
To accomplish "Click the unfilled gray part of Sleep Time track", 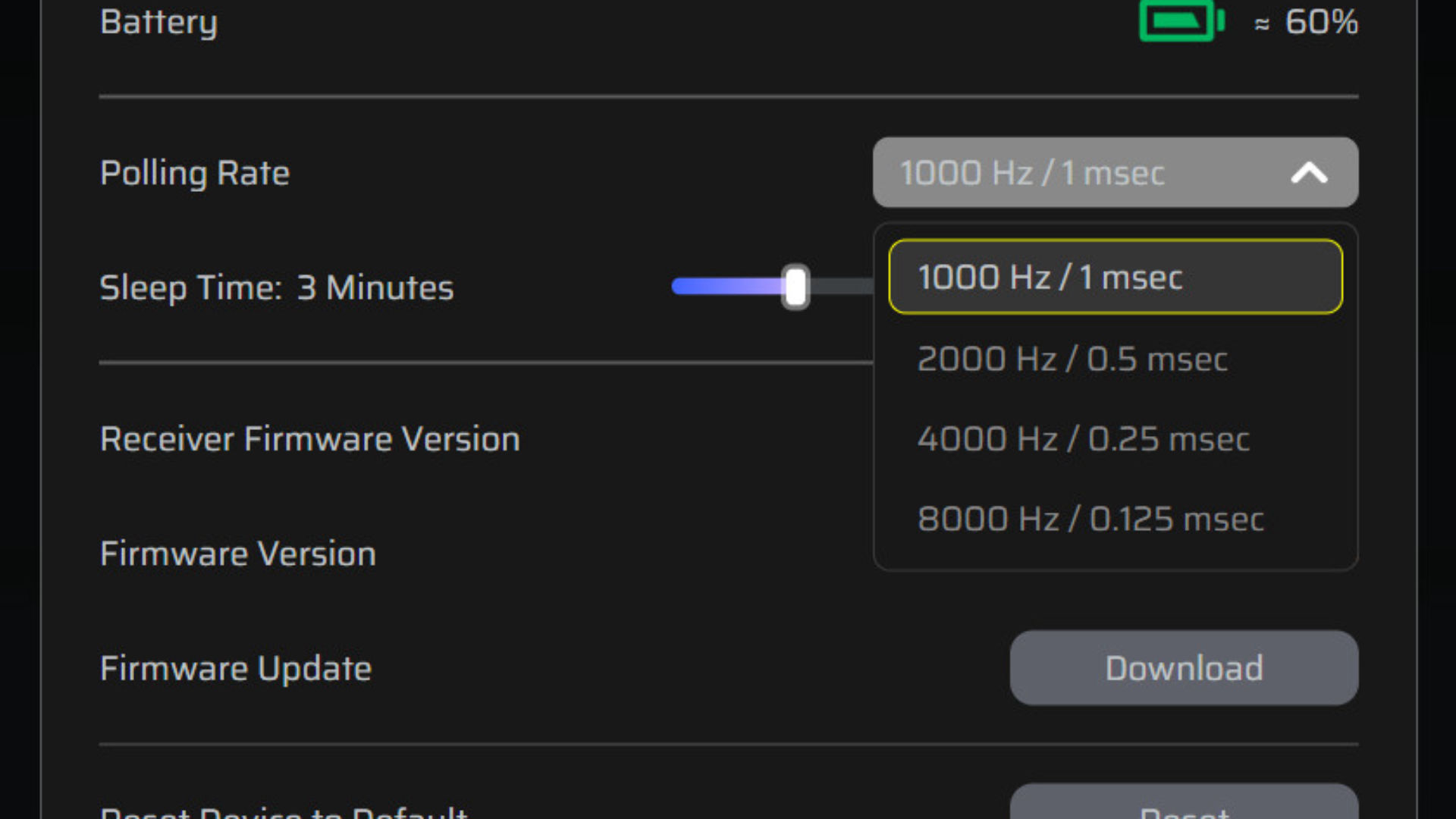I will pyautogui.click(x=842, y=287).
